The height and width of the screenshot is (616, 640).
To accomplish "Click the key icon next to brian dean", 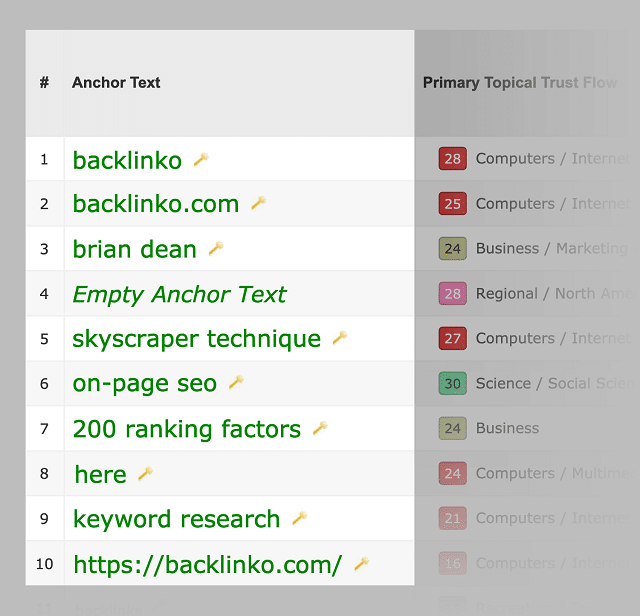I will (216, 248).
